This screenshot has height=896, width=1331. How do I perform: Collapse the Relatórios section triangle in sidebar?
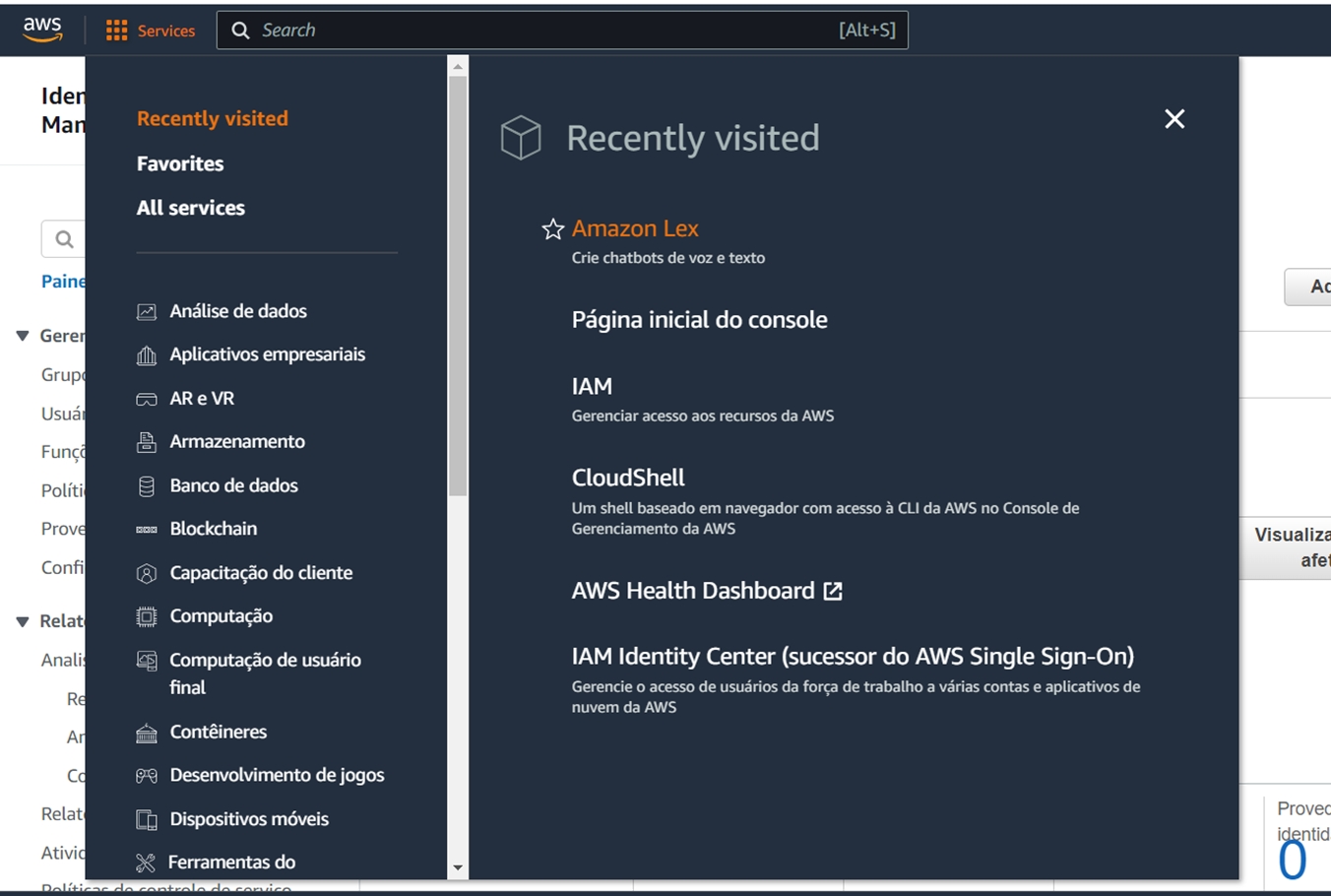tap(23, 621)
